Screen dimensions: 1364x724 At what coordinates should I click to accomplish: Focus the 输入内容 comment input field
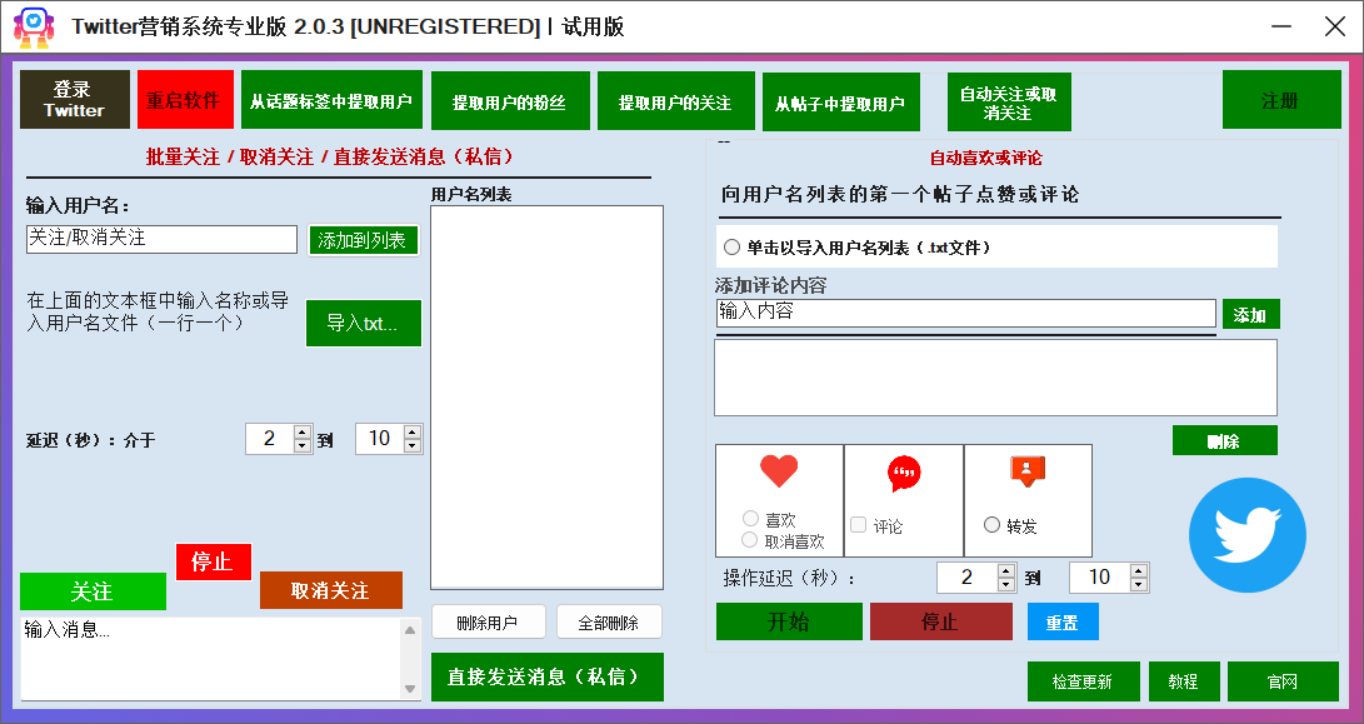966,313
